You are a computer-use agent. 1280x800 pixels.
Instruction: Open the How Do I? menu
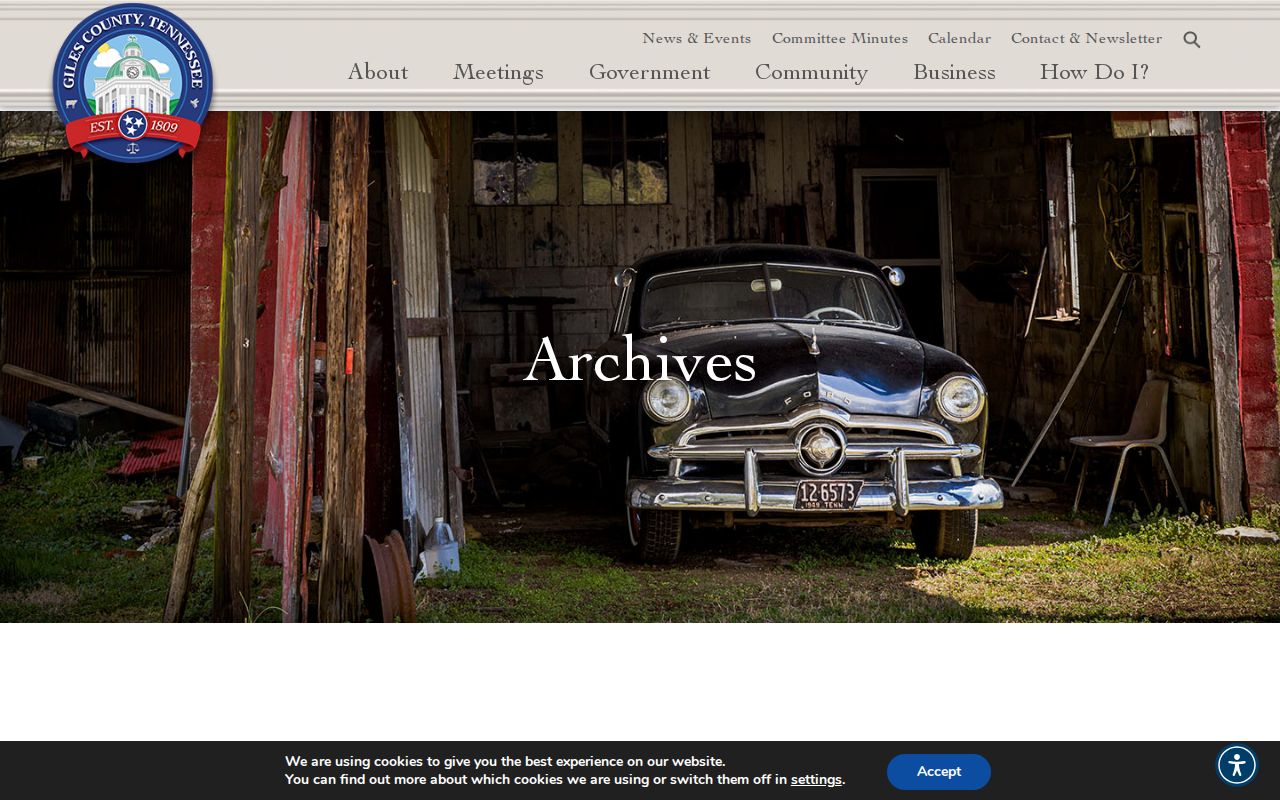1094,72
